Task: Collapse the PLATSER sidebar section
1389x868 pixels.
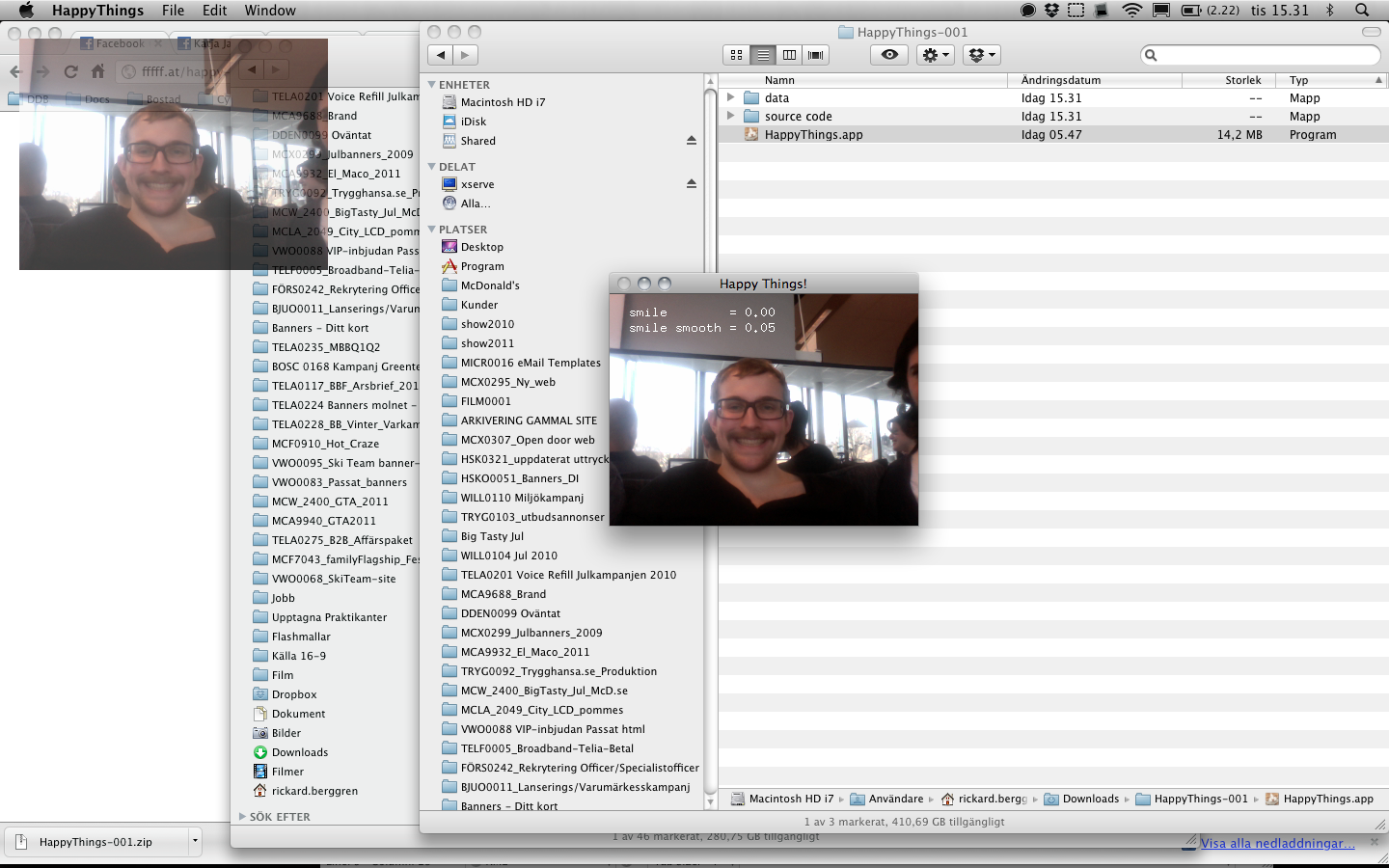Action: coord(432,230)
